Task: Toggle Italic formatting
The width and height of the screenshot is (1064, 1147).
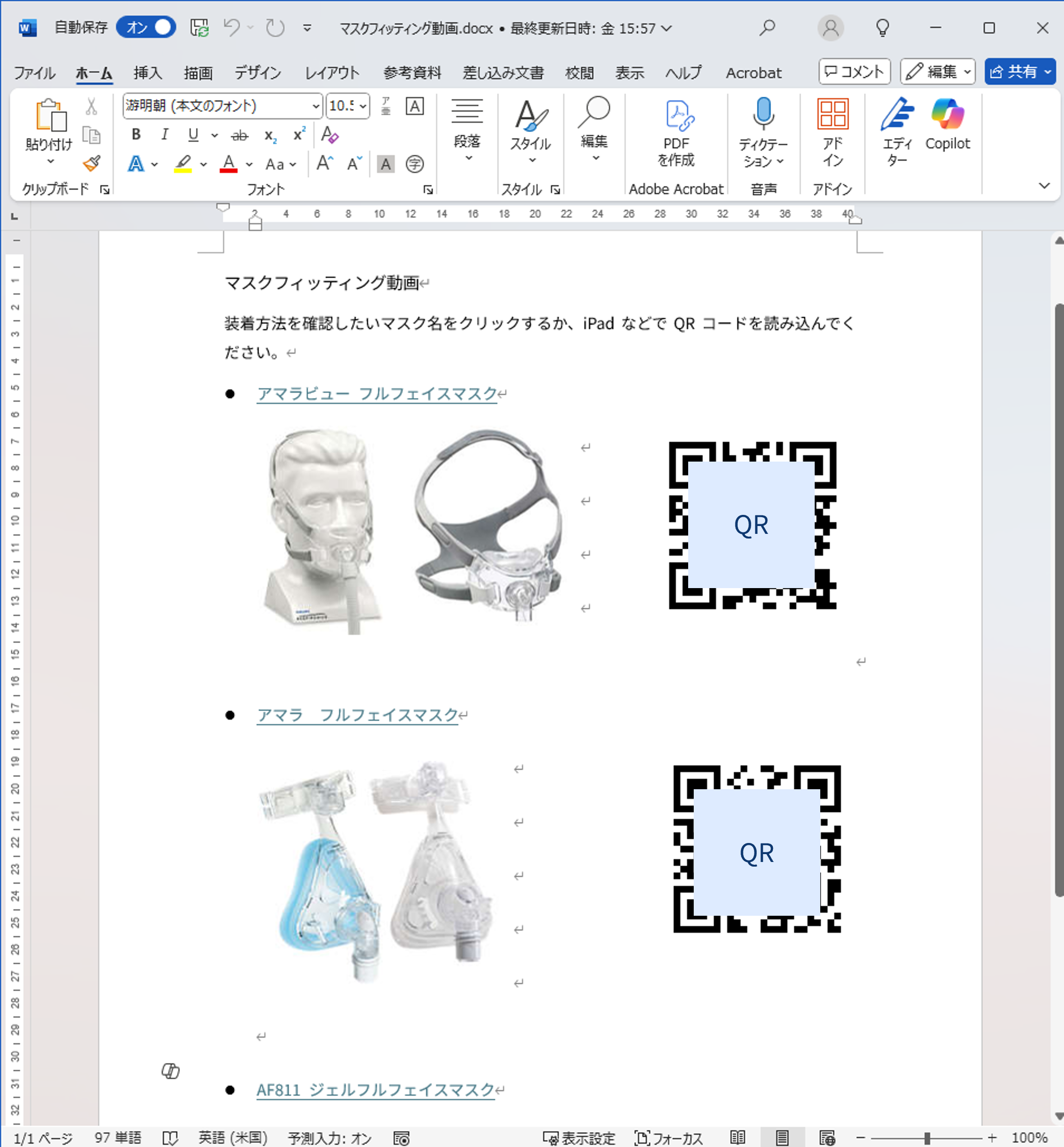Action: 165,135
